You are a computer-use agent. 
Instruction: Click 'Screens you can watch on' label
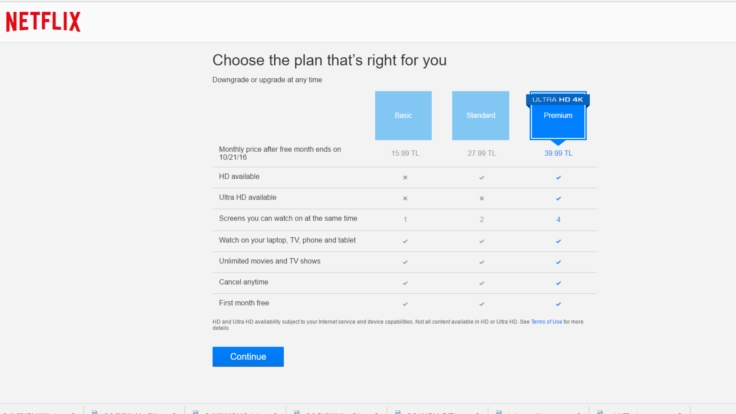pos(288,218)
